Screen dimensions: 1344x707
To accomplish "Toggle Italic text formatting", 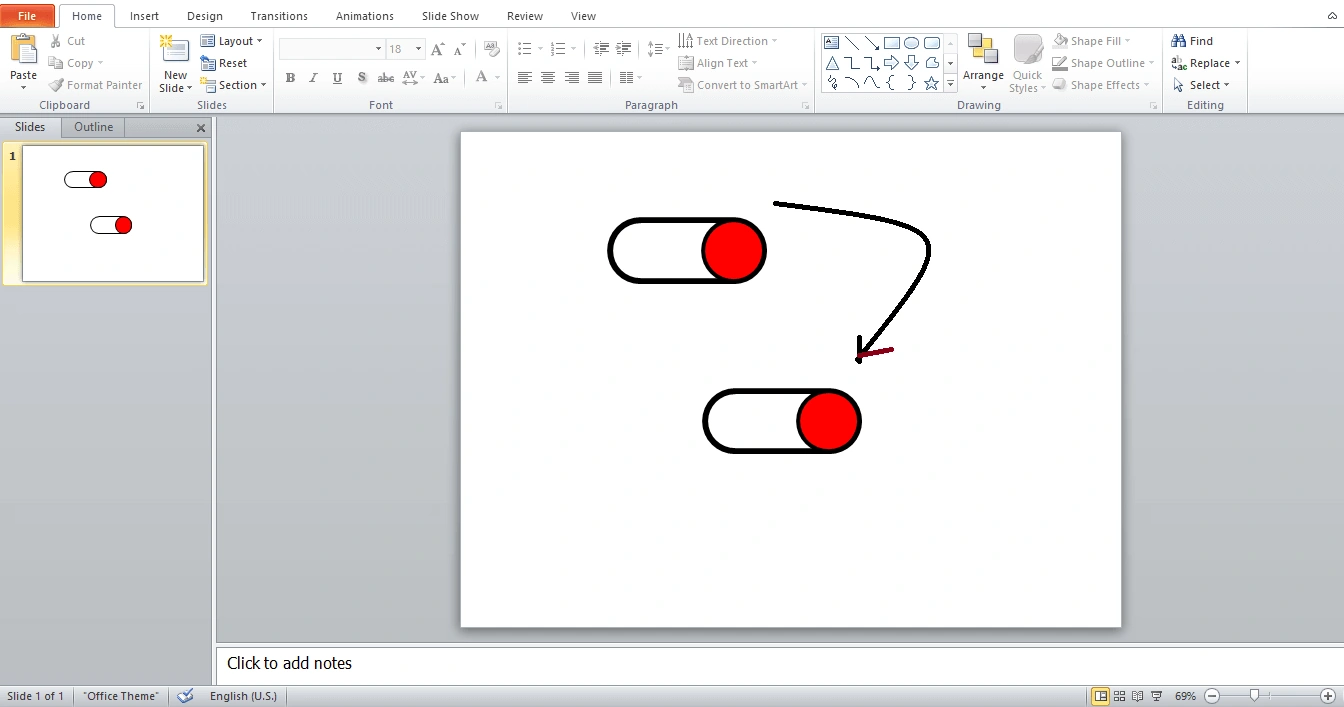I will coord(313,78).
